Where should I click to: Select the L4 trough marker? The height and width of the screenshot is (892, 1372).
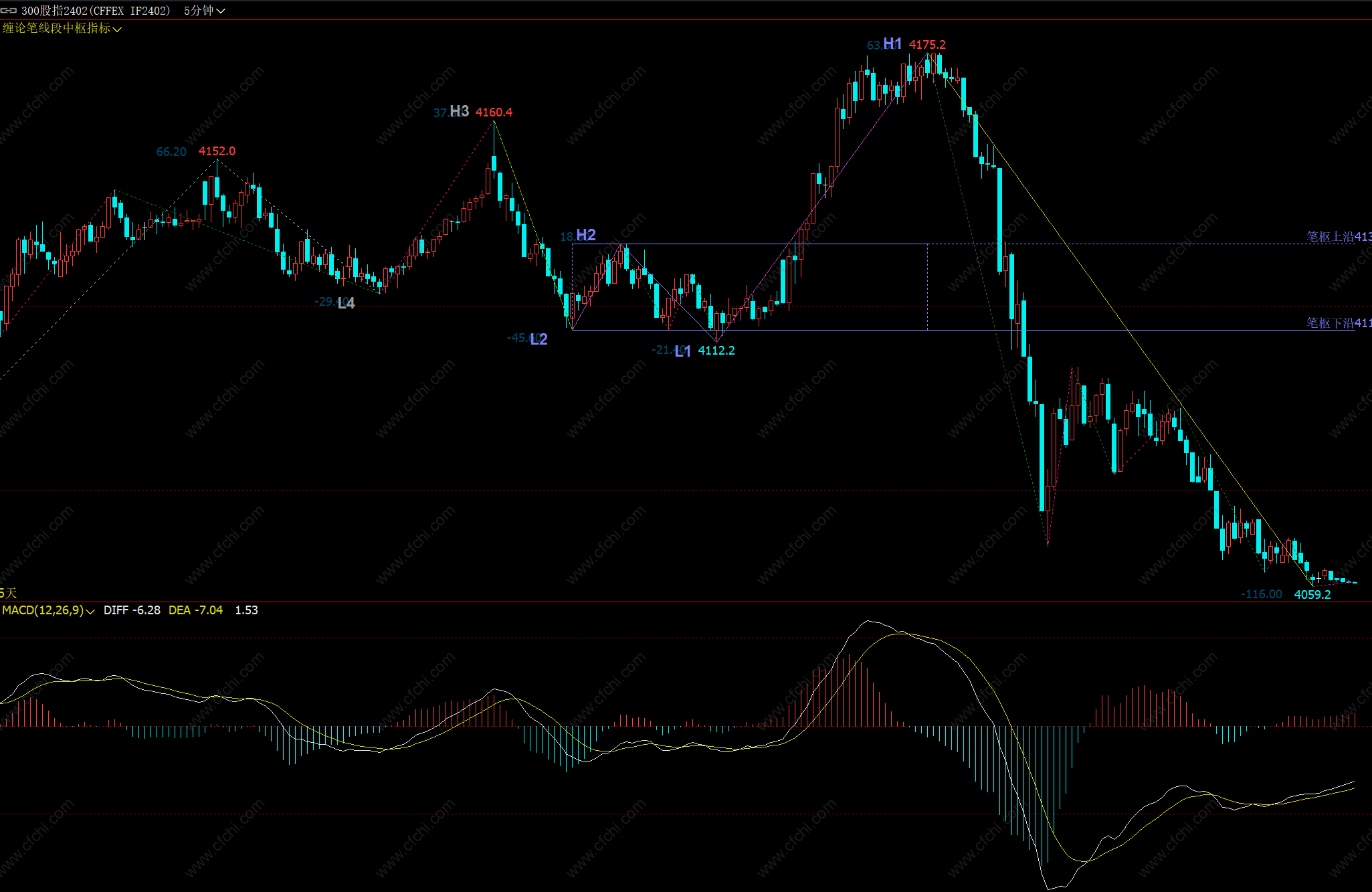347,303
